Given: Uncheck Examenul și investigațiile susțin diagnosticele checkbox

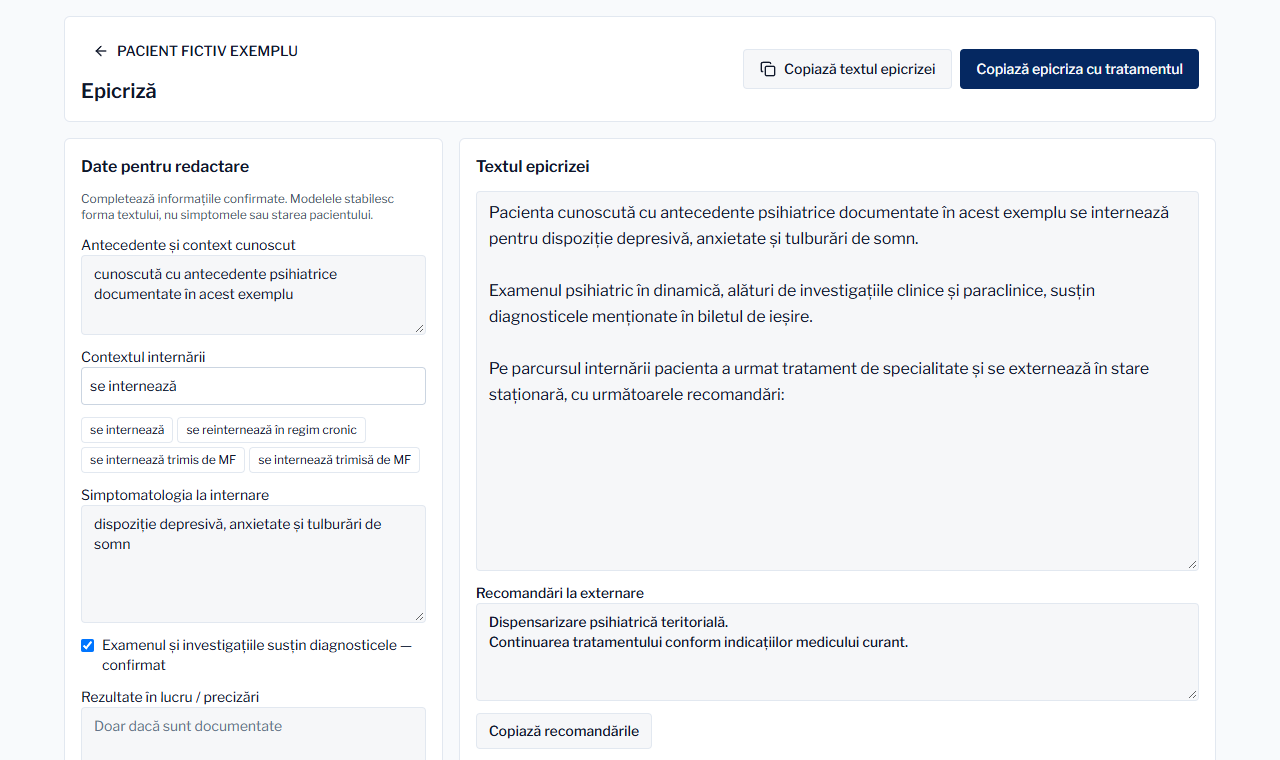Looking at the screenshot, I should click(x=88, y=645).
